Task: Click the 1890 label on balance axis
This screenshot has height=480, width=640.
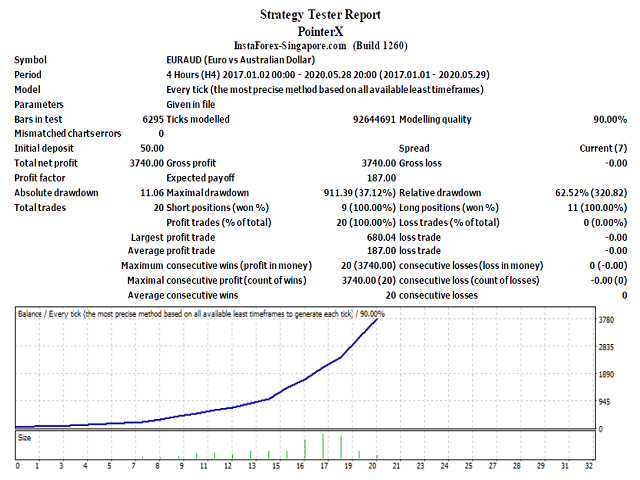Action: pyautogui.click(x=606, y=375)
